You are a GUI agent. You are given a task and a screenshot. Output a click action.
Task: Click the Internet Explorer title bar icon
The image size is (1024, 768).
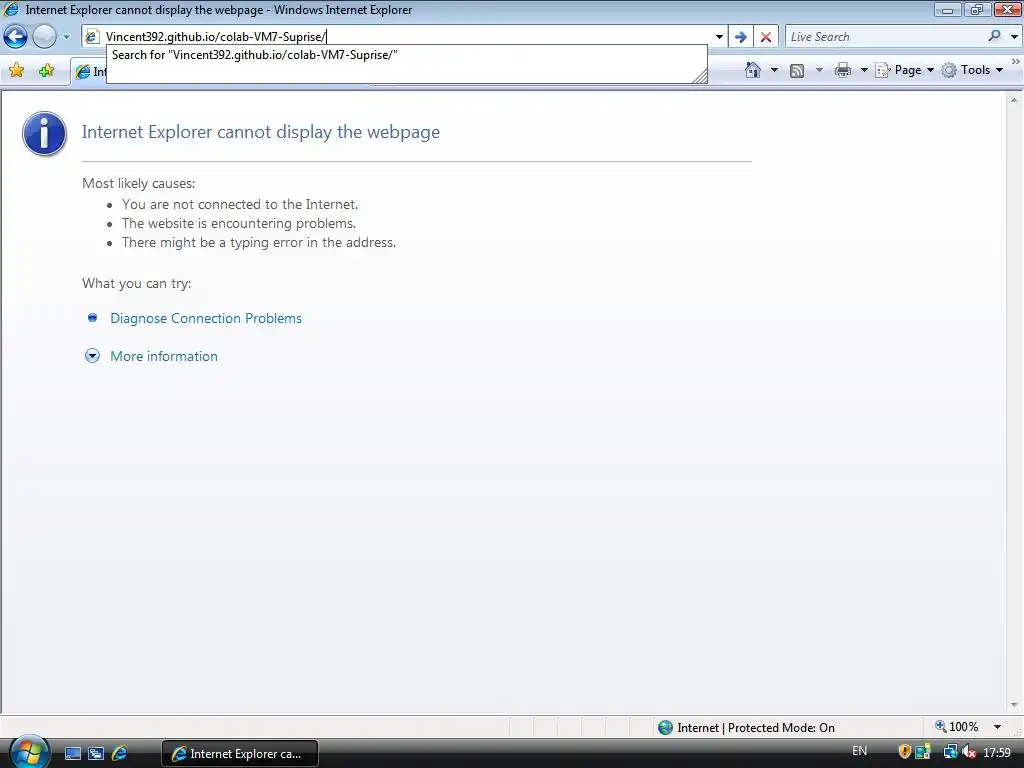click(x=12, y=9)
